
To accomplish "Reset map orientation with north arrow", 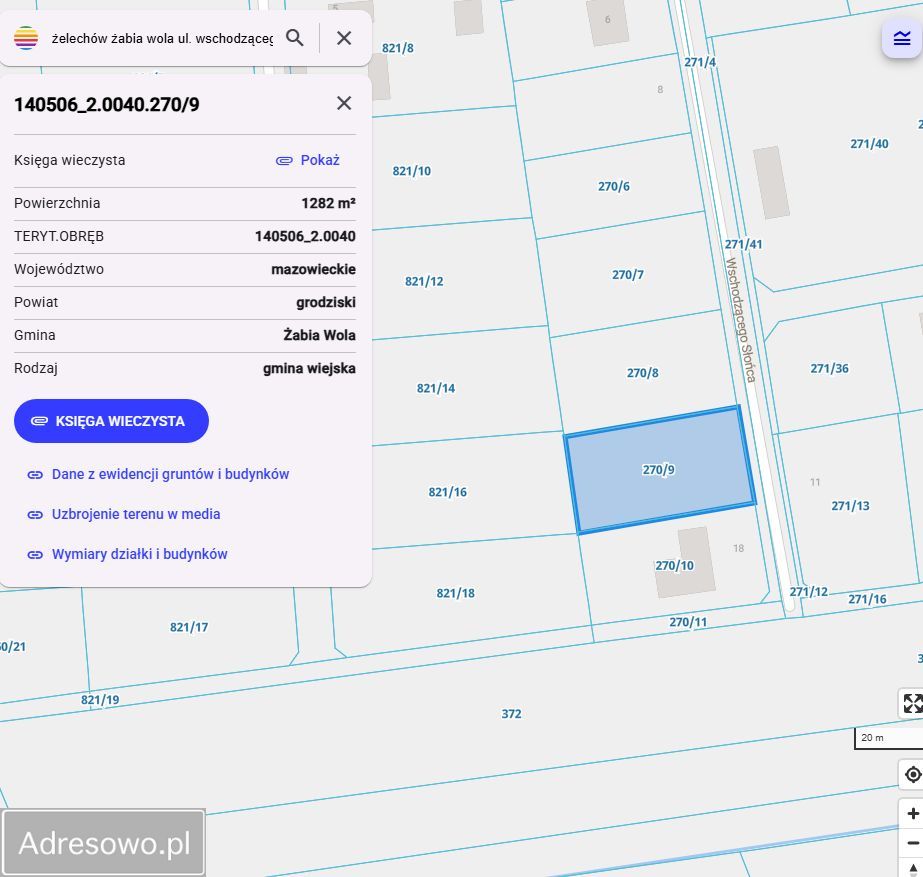I will [911, 867].
